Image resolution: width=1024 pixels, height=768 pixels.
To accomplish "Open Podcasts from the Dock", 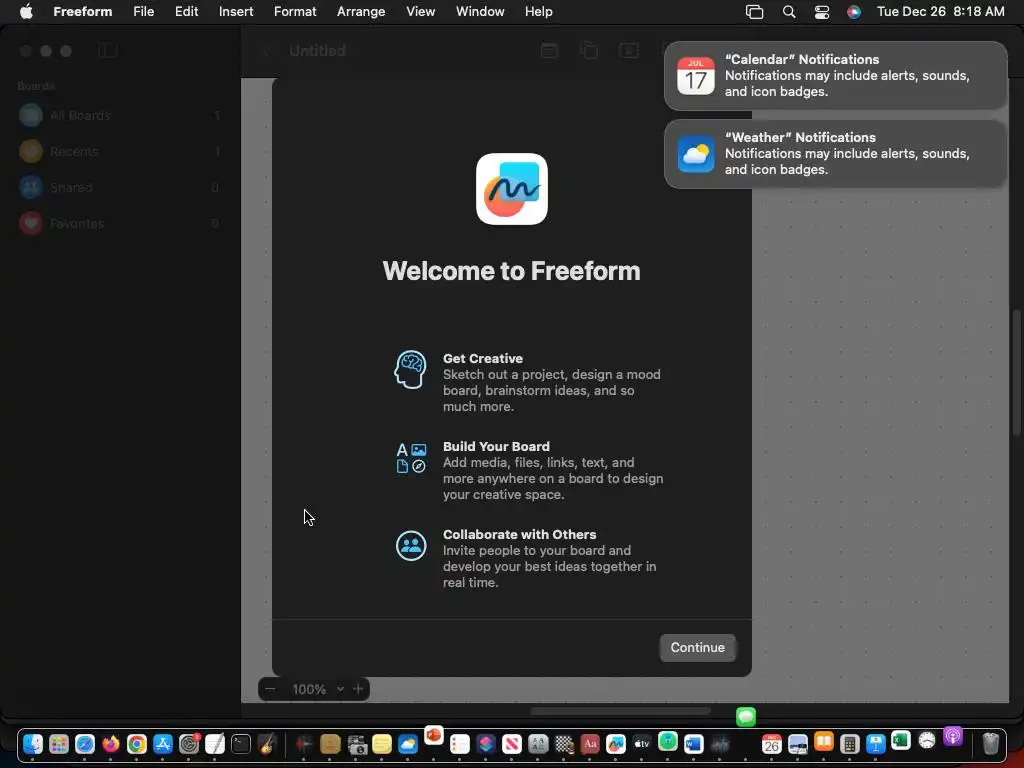I will [x=953, y=737].
